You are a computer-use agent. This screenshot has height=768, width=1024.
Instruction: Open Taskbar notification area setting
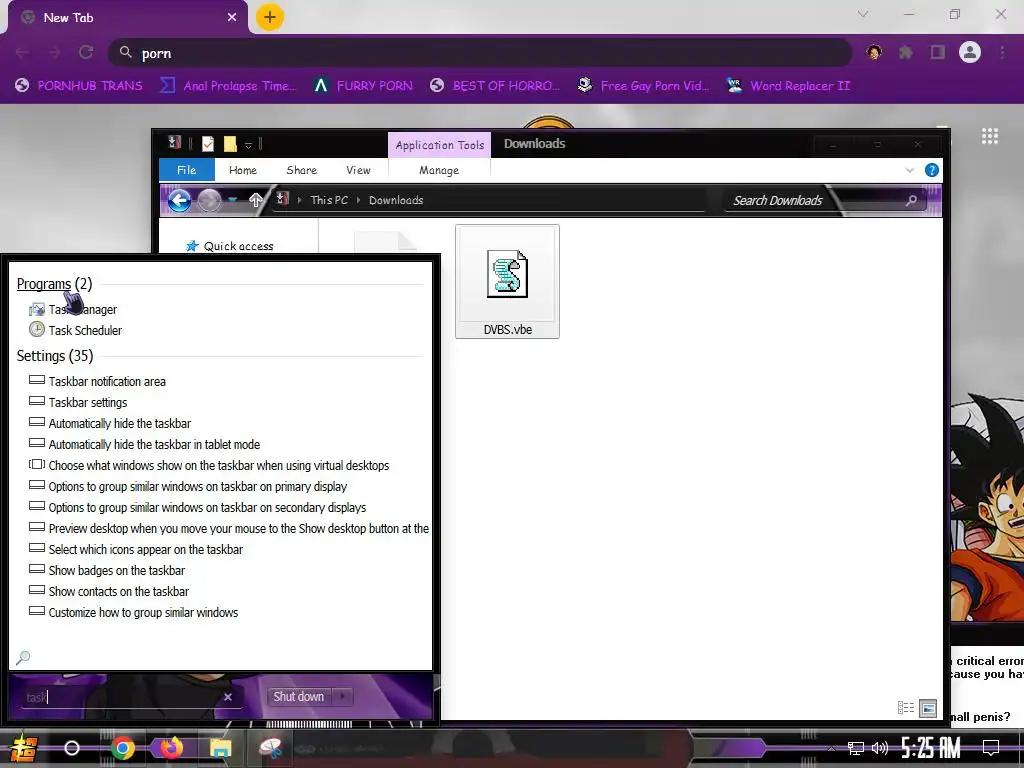click(x=98, y=381)
